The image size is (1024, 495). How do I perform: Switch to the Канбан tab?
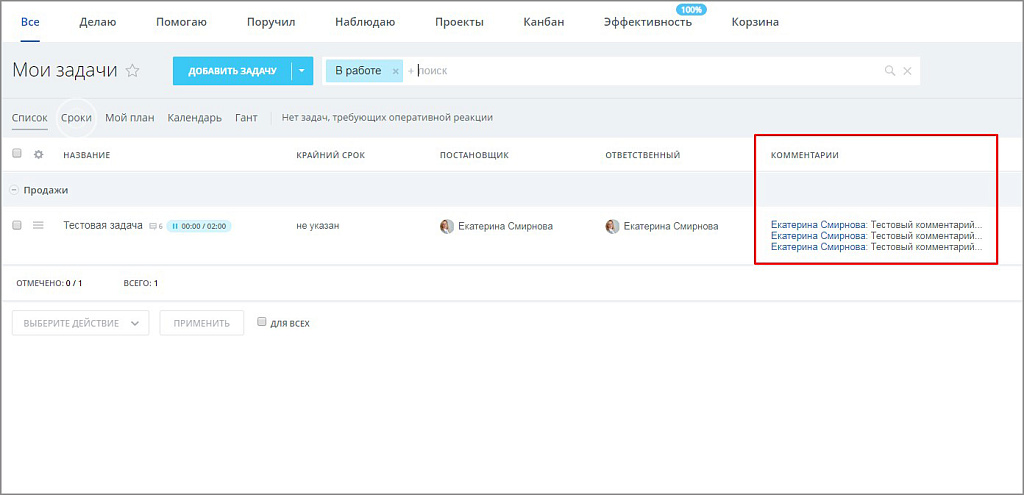coord(543,22)
